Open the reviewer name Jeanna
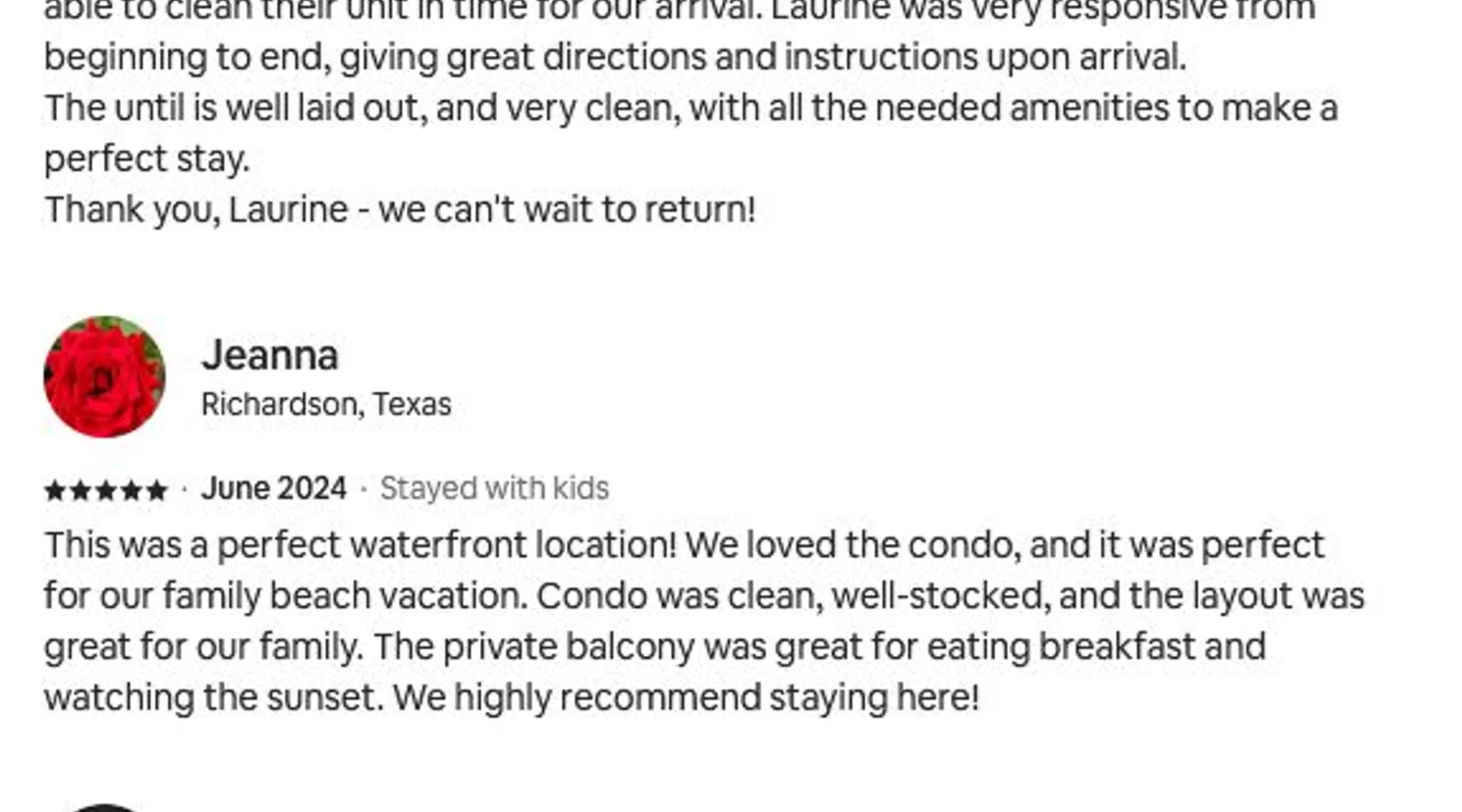 [270, 355]
